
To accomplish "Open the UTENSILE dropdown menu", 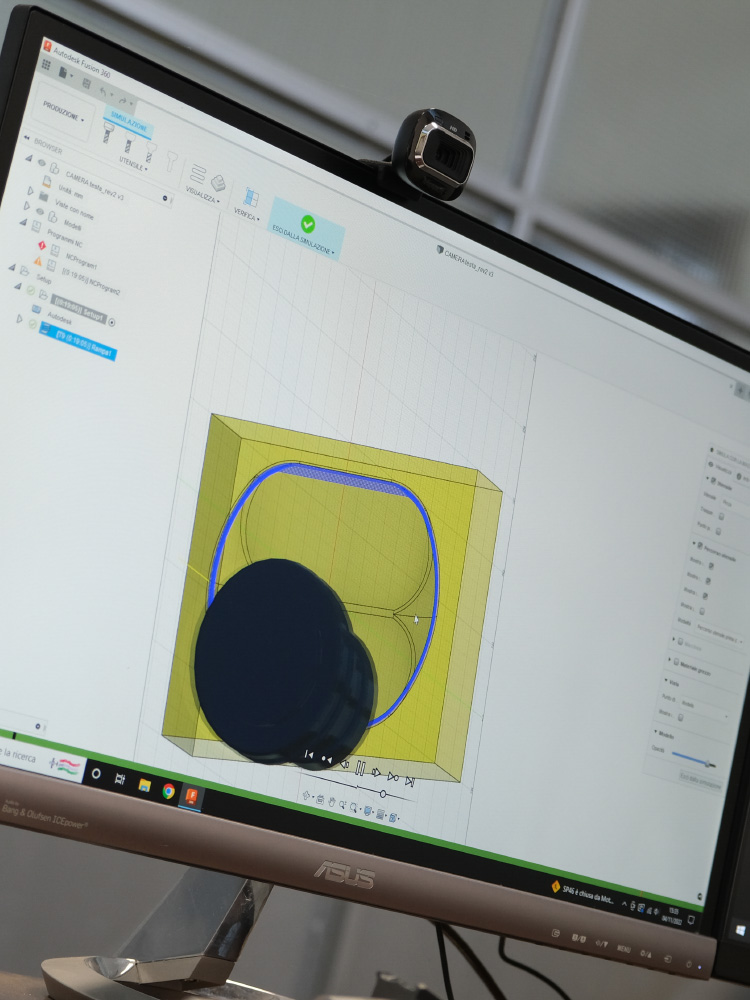I will (x=133, y=165).
